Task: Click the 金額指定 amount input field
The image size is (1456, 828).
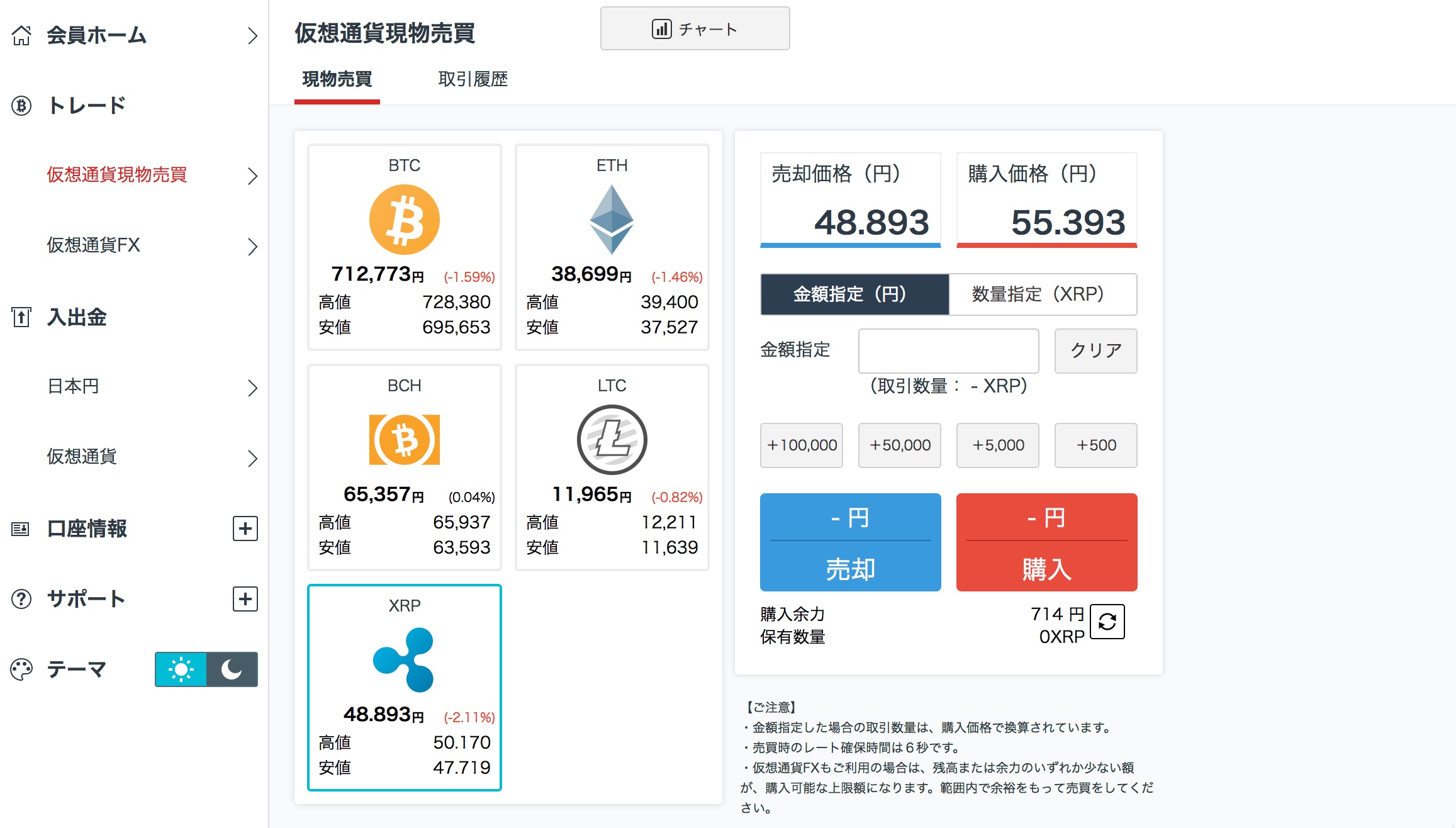Action: [x=948, y=350]
